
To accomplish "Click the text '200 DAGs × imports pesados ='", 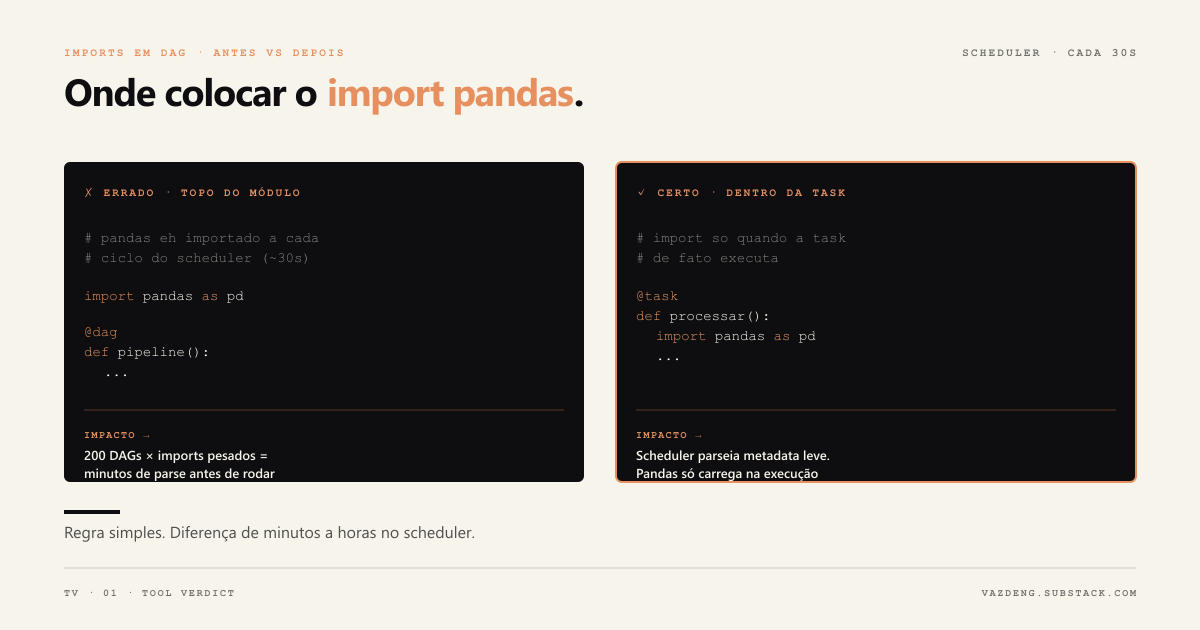I will click(176, 456).
